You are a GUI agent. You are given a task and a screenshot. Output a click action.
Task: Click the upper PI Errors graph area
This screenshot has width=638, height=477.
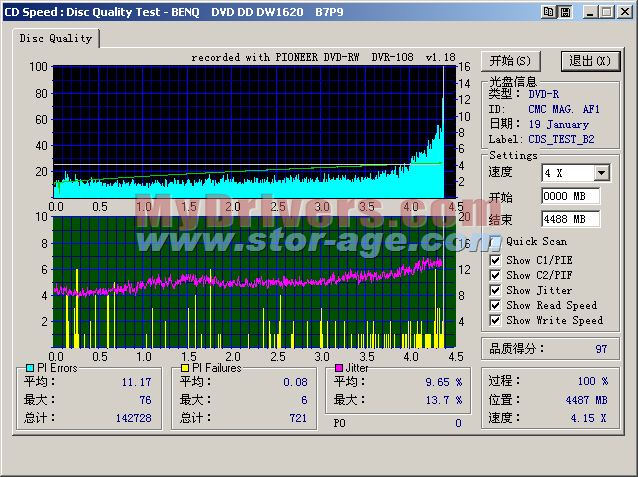(x=248, y=130)
